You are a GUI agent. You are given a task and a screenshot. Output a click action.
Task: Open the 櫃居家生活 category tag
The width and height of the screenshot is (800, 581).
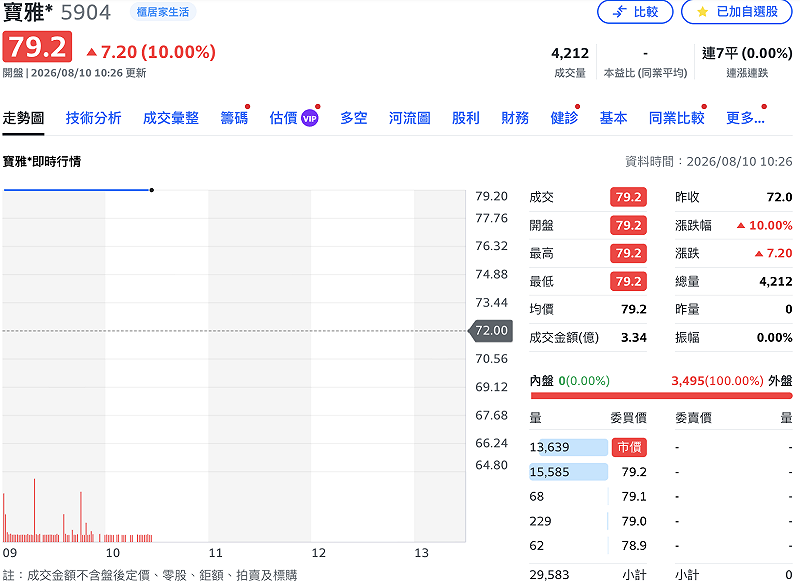pos(163,12)
